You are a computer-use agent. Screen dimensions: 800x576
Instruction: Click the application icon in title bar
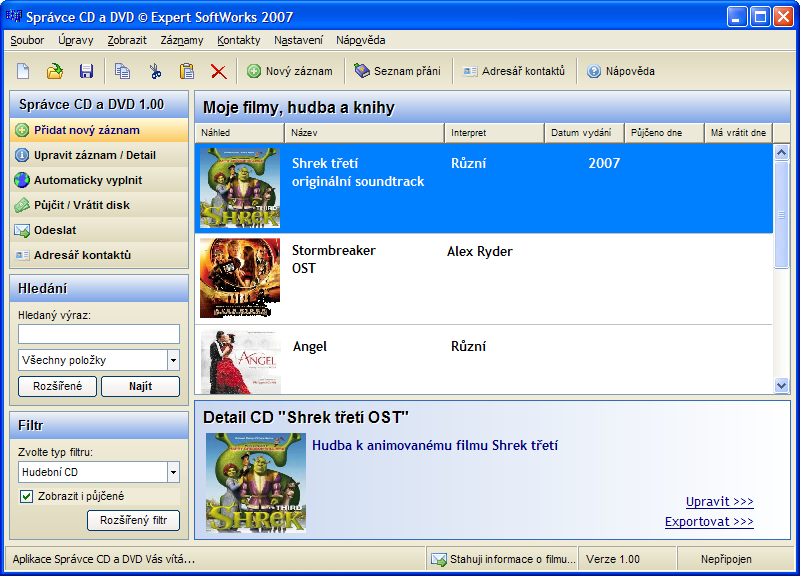coord(13,16)
